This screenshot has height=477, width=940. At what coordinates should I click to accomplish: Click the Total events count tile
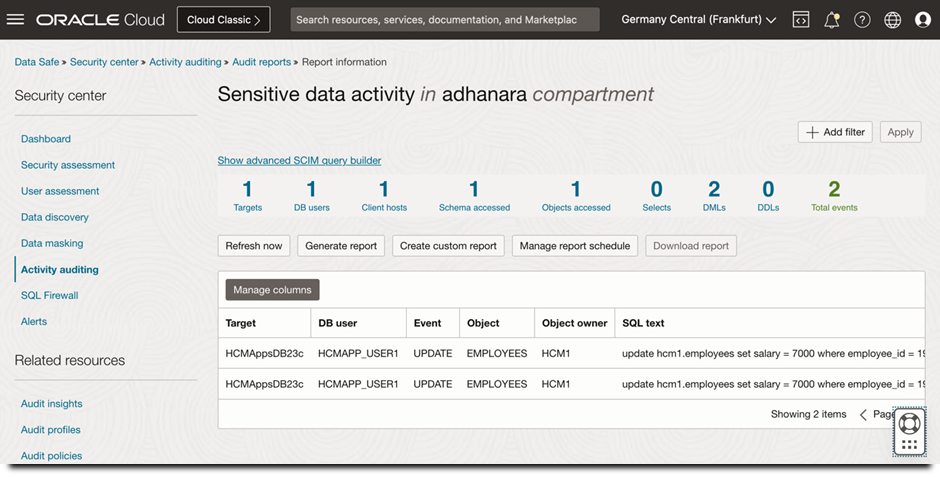coord(834,197)
